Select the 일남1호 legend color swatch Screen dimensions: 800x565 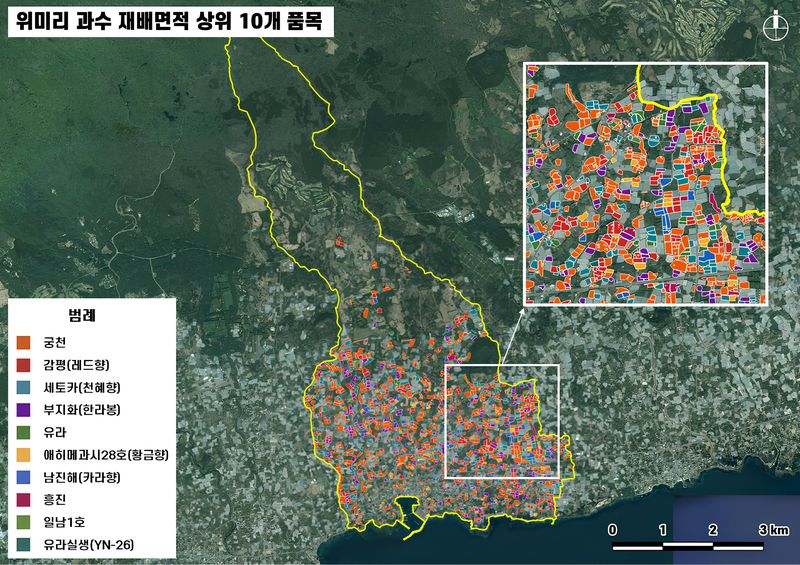click(x=21, y=522)
